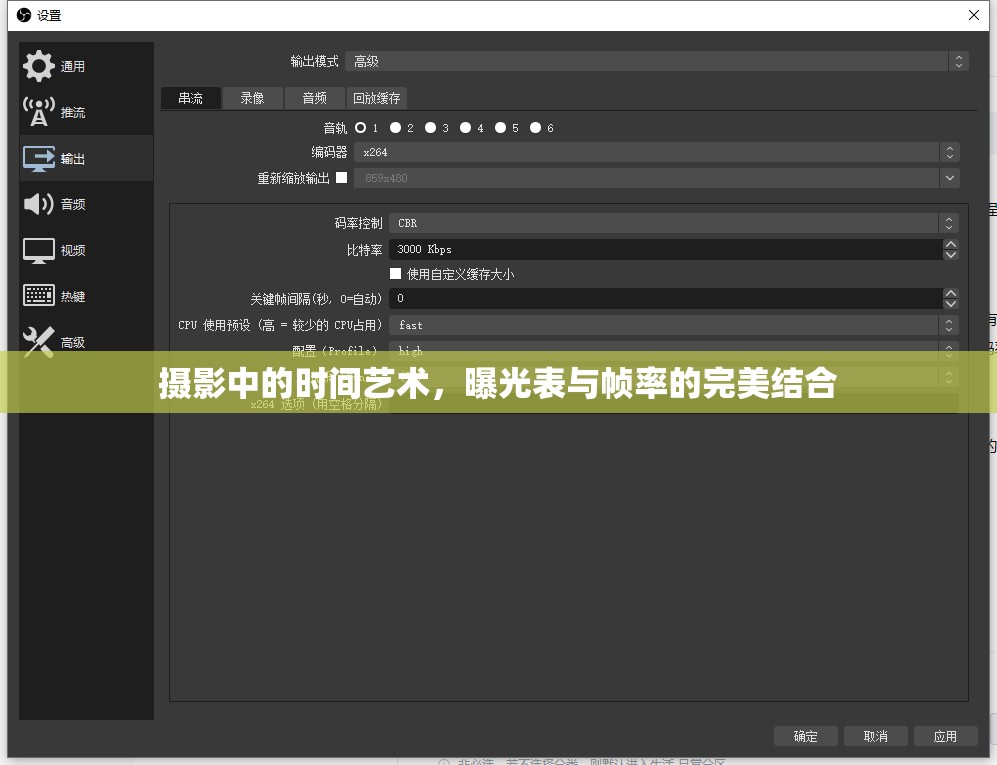The height and width of the screenshot is (765, 997).
Task: Click the OBS logo in title bar
Action: coord(24,15)
